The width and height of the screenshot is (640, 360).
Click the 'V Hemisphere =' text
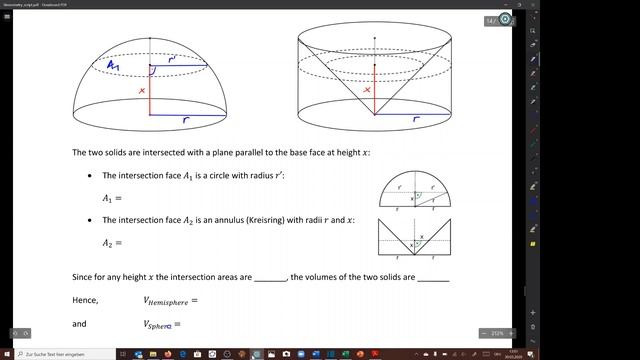point(170,301)
